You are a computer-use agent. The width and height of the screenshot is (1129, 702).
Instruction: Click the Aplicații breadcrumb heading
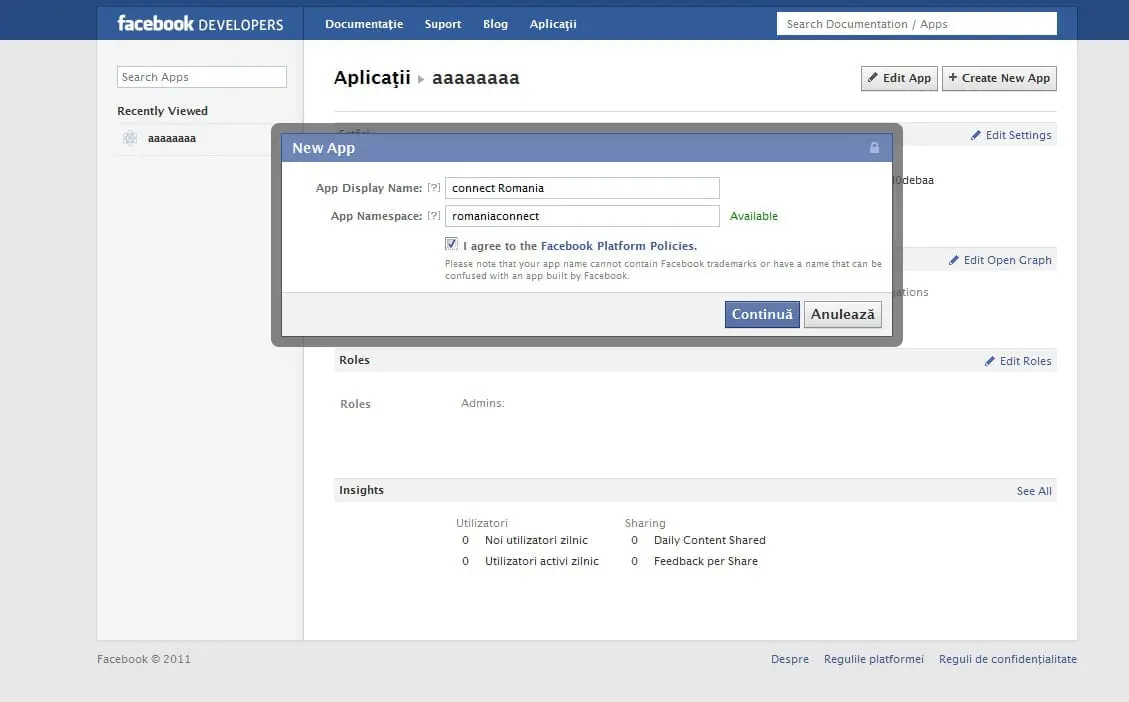coord(372,78)
